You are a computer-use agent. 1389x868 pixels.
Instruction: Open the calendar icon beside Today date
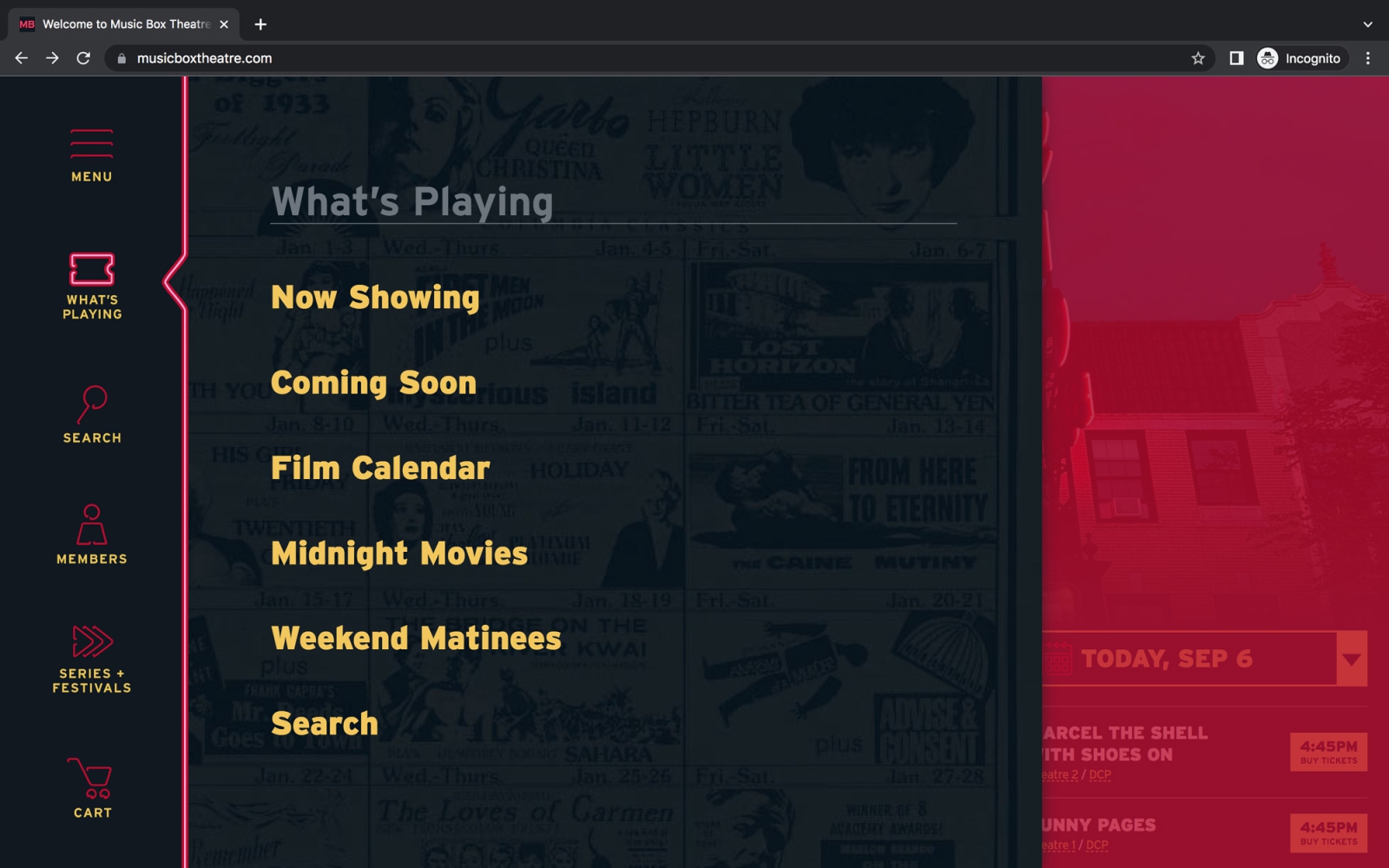point(1057,659)
